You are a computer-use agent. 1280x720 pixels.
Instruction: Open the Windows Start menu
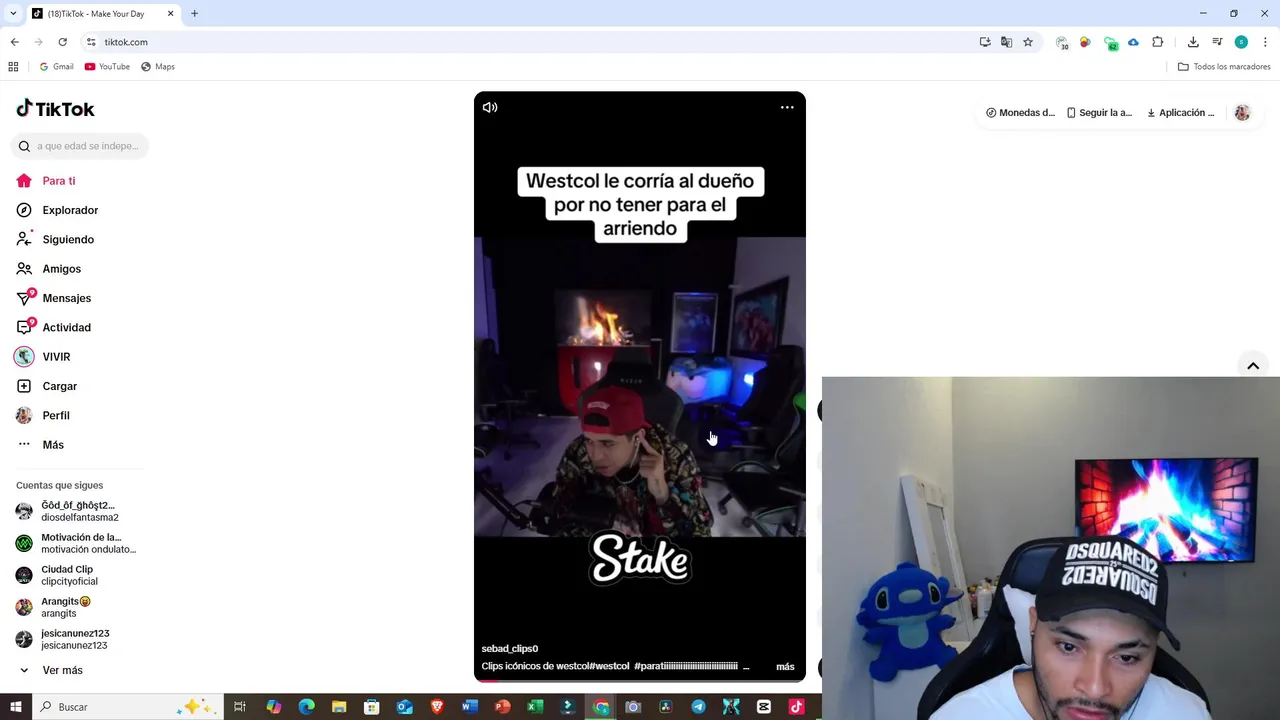[x=16, y=707]
